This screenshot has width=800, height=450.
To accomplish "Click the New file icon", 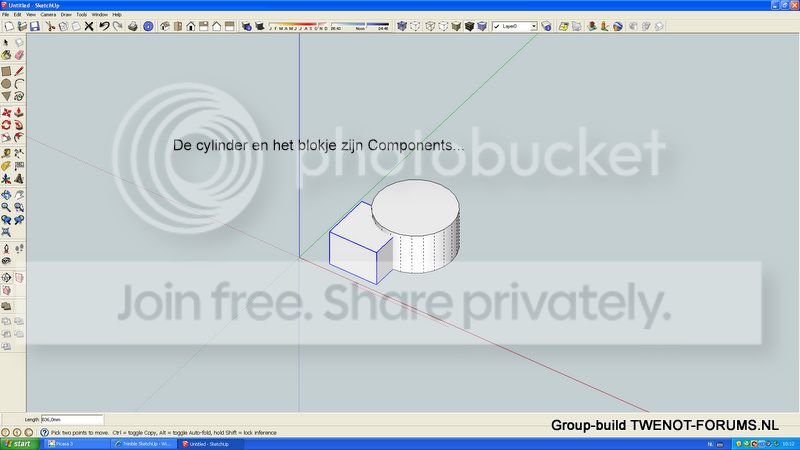I will pyautogui.click(x=9, y=26).
